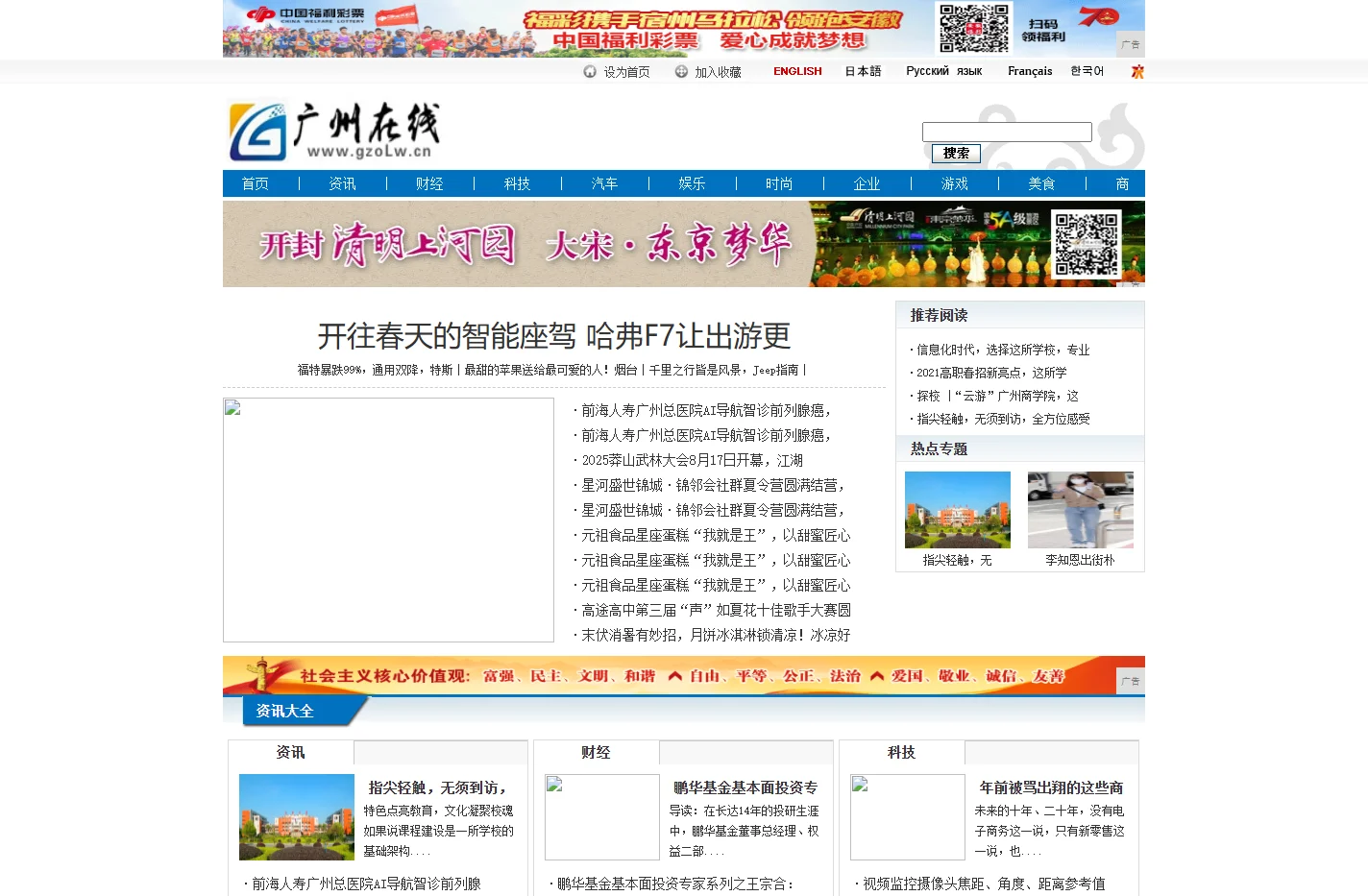Open recommended link 指尖轻触，无须到访，全方位感受
Screen dimensions: 1368x896
pos(1003,419)
